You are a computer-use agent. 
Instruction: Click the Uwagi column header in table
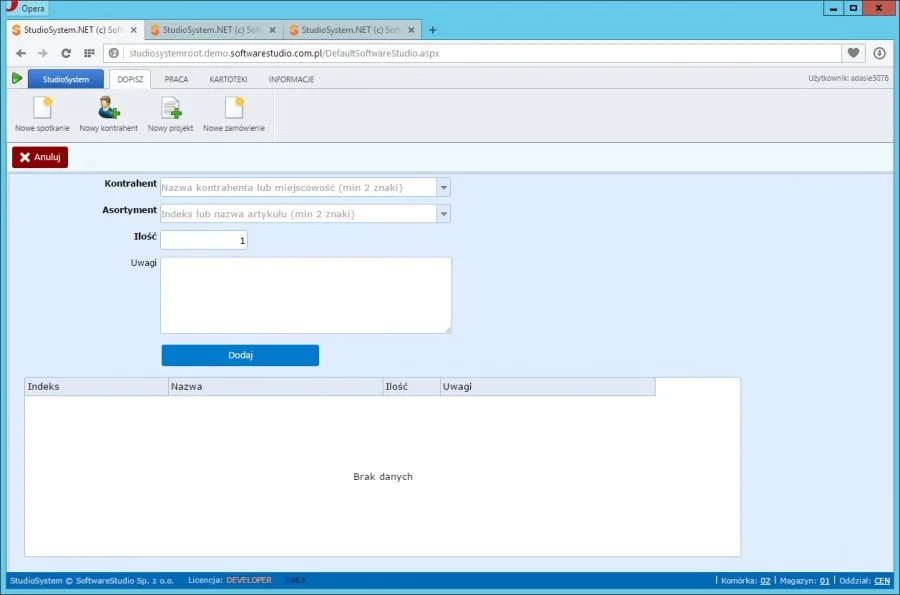[x=548, y=387]
